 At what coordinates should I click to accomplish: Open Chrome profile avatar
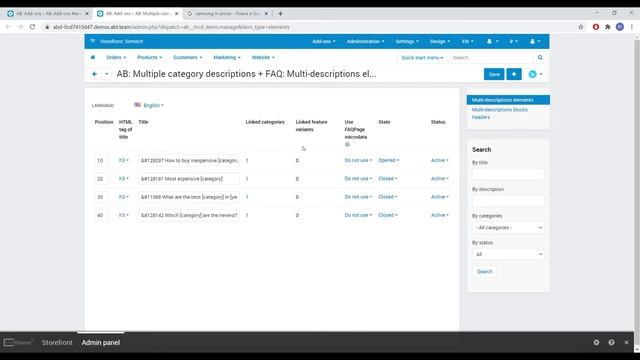620,27
